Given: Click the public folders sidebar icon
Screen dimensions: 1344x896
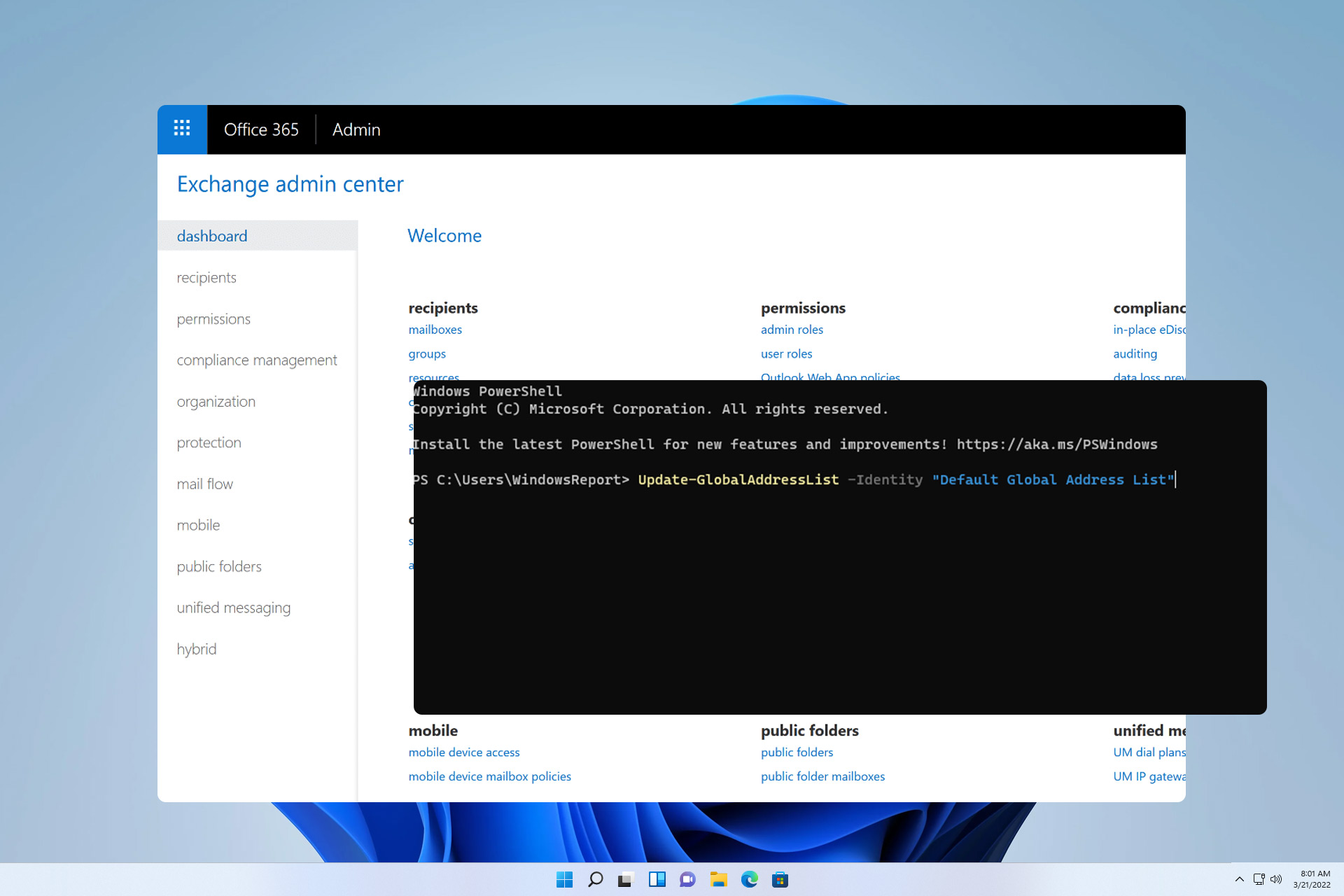Looking at the screenshot, I should [218, 566].
